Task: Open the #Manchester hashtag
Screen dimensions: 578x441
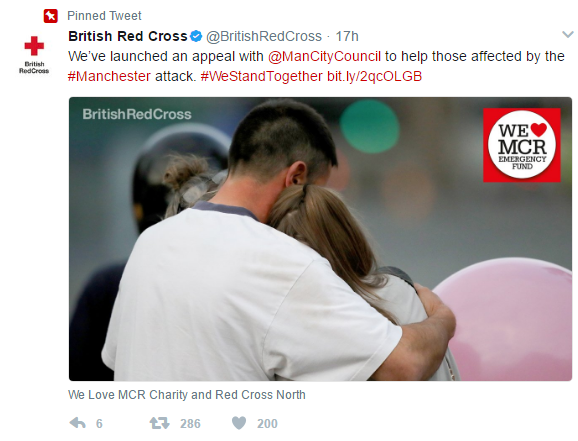Action: [x=109, y=76]
